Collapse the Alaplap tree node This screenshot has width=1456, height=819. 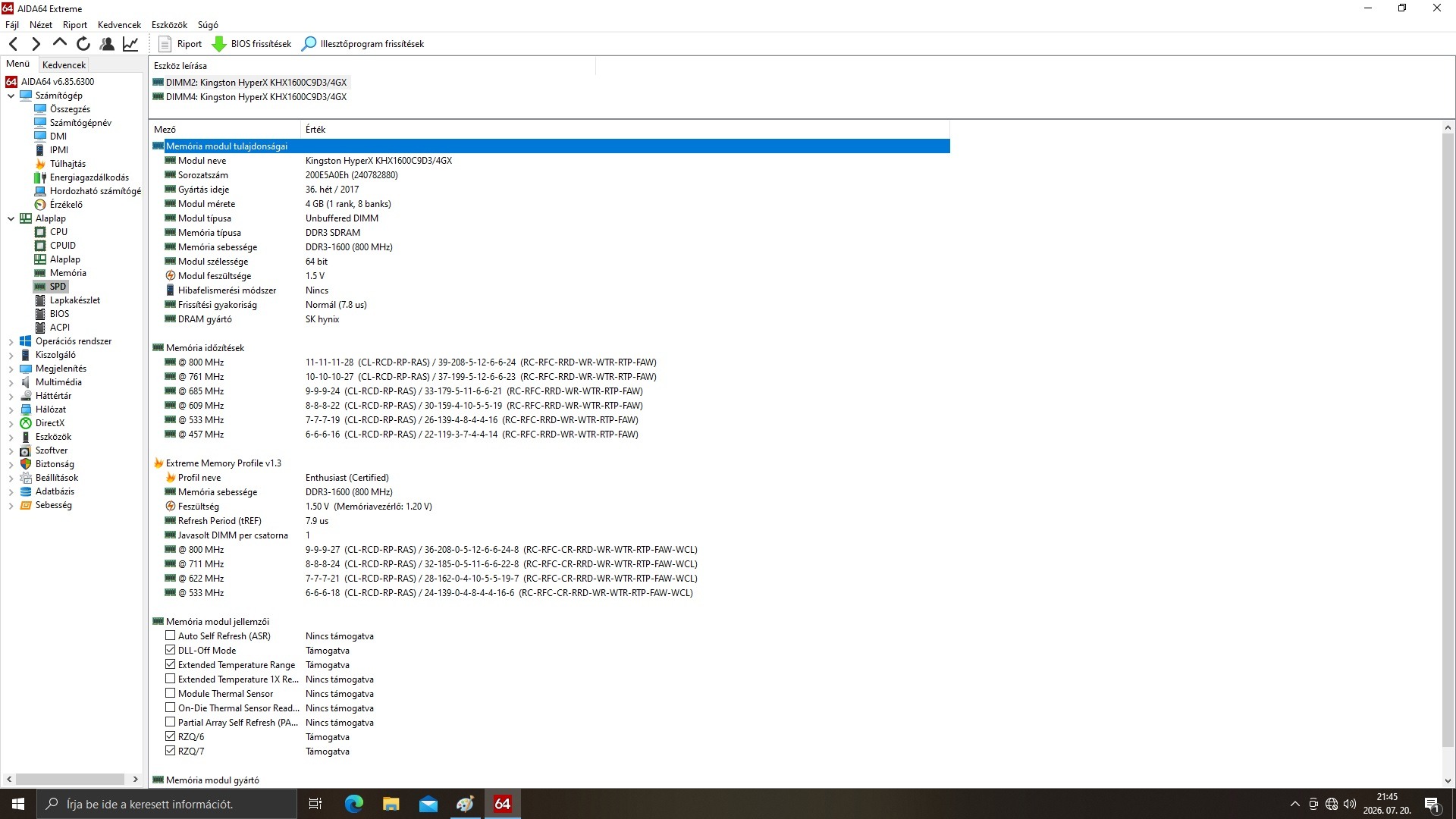[11, 218]
